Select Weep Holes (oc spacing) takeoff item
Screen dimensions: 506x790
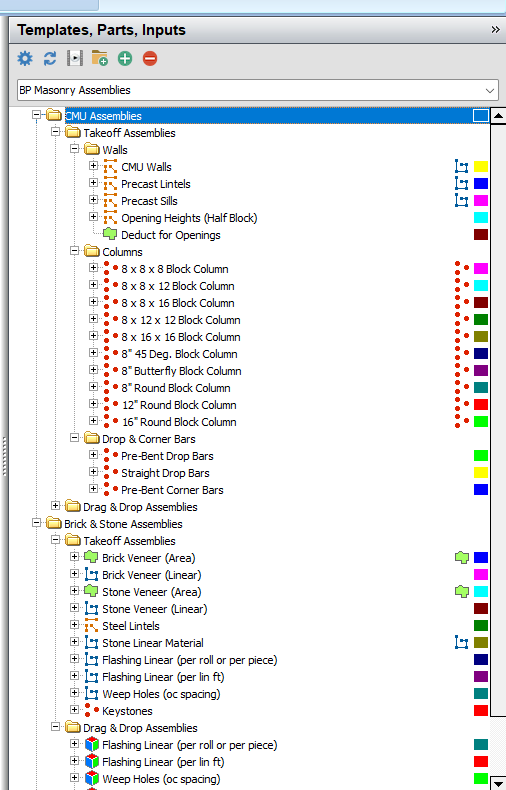[161, 694]
